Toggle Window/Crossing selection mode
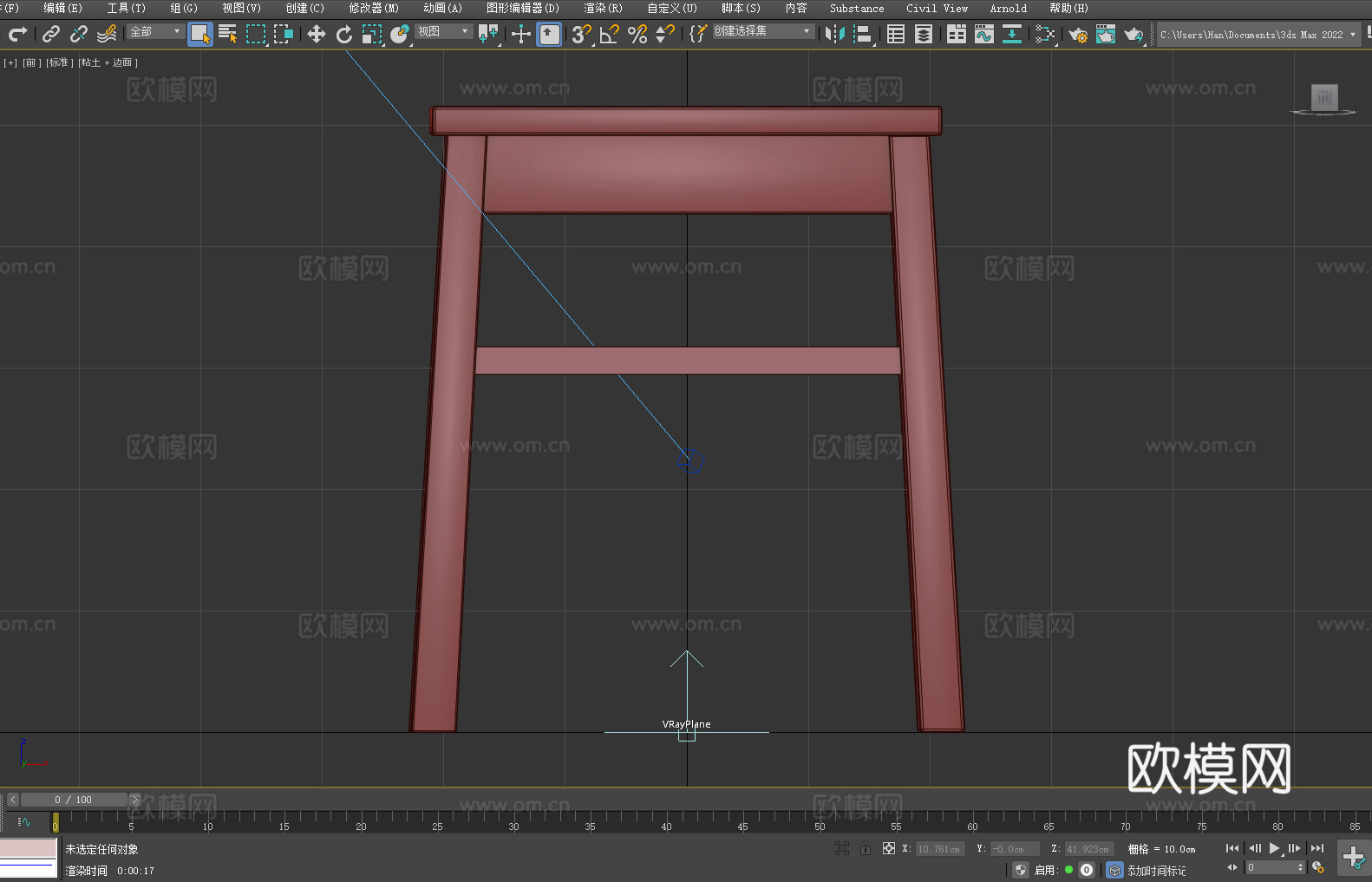 coord(284,34)
